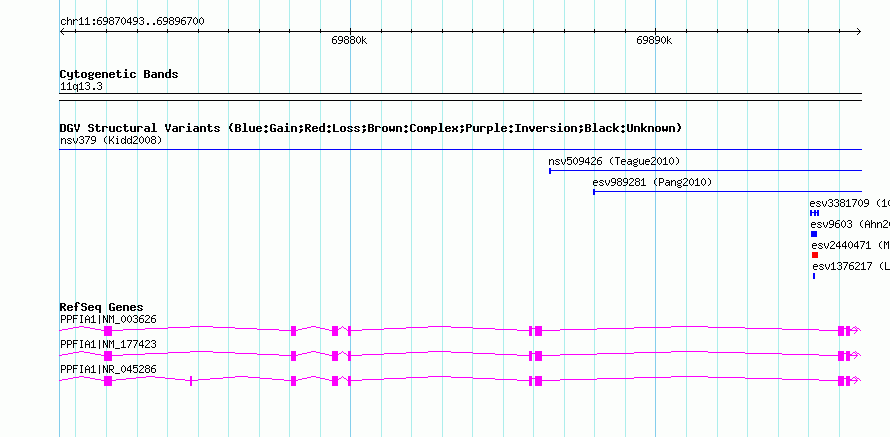Open the PPFIA1|NM_003626 transcript label
Screen dimensions: 890x437
(108, 320)
